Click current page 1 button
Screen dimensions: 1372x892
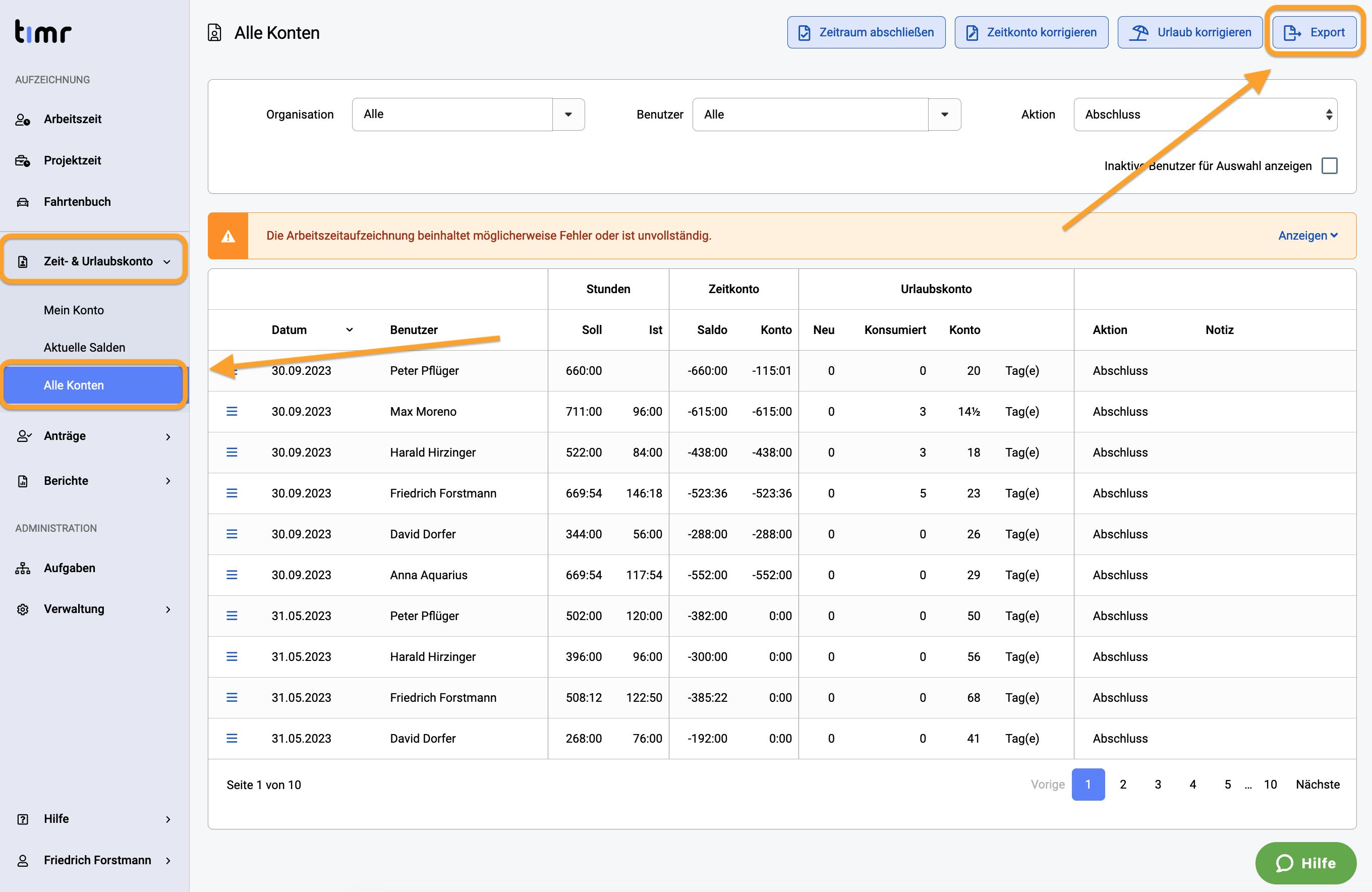(1088, 784)
